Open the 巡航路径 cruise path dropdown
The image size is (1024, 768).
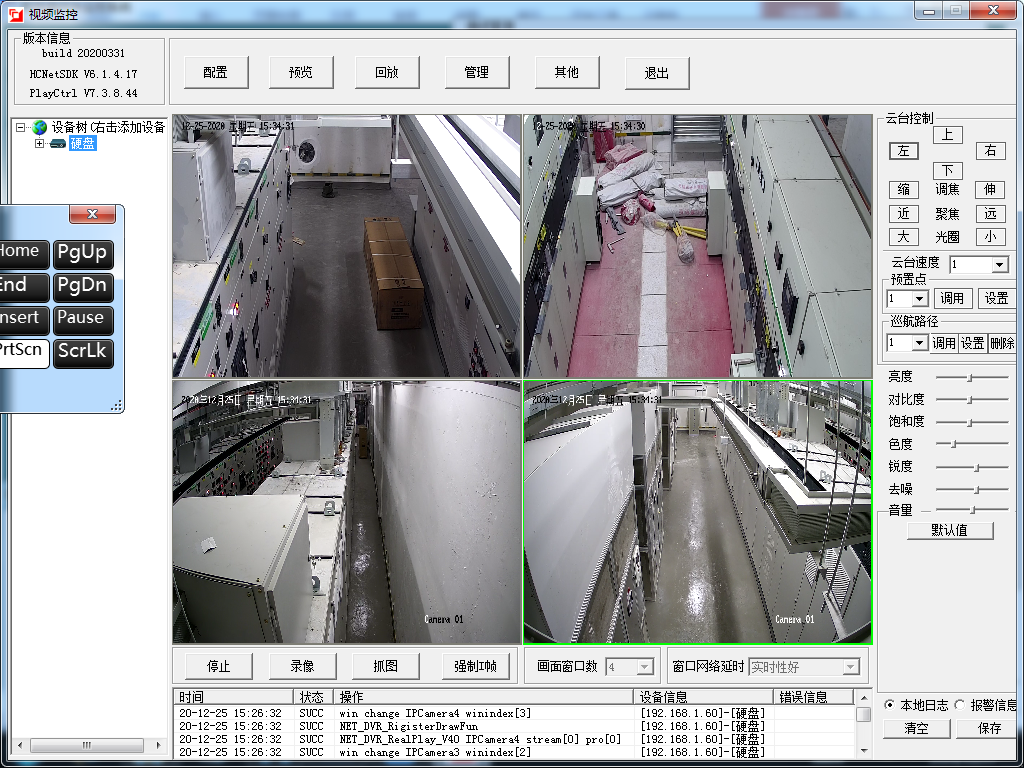(x=920, y=343)
